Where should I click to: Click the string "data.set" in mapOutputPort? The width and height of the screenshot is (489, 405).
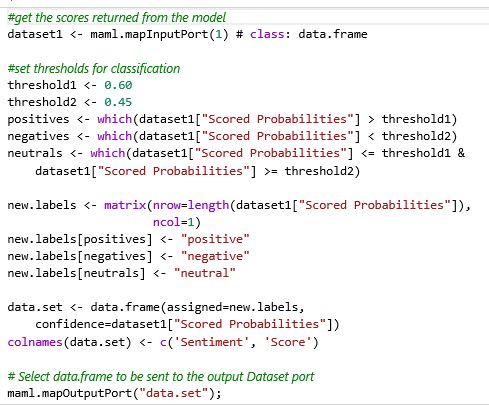pos(173,393)
